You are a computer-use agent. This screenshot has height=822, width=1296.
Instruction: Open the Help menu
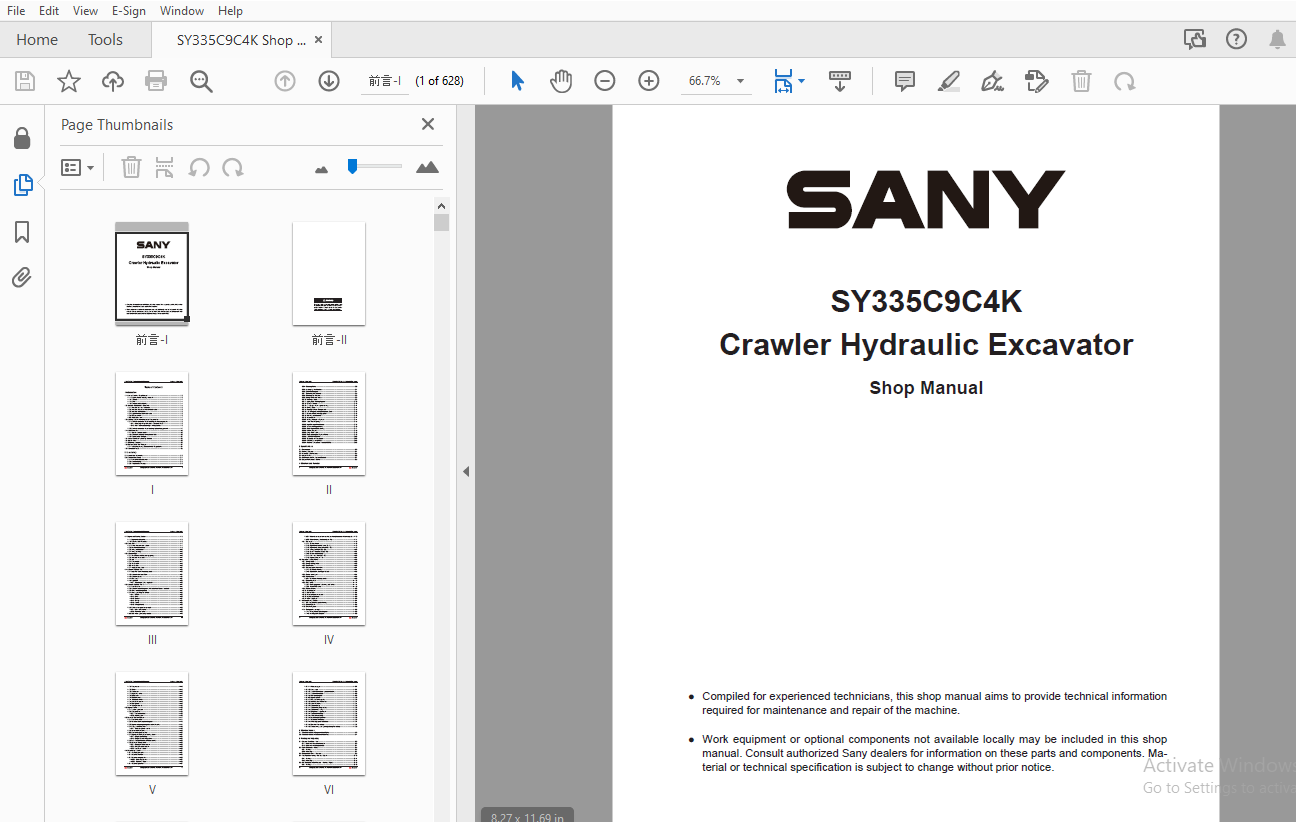click(x=230, y=10)
